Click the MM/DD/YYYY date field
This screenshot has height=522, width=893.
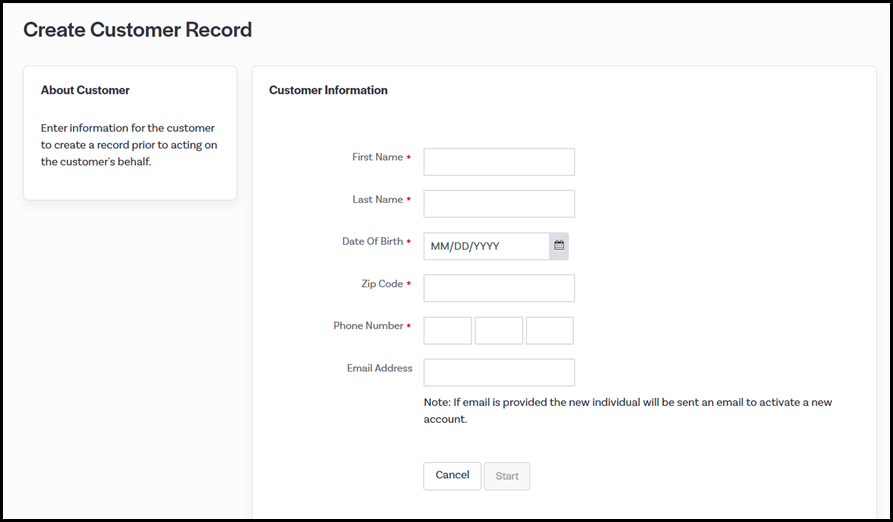(486, 246)
